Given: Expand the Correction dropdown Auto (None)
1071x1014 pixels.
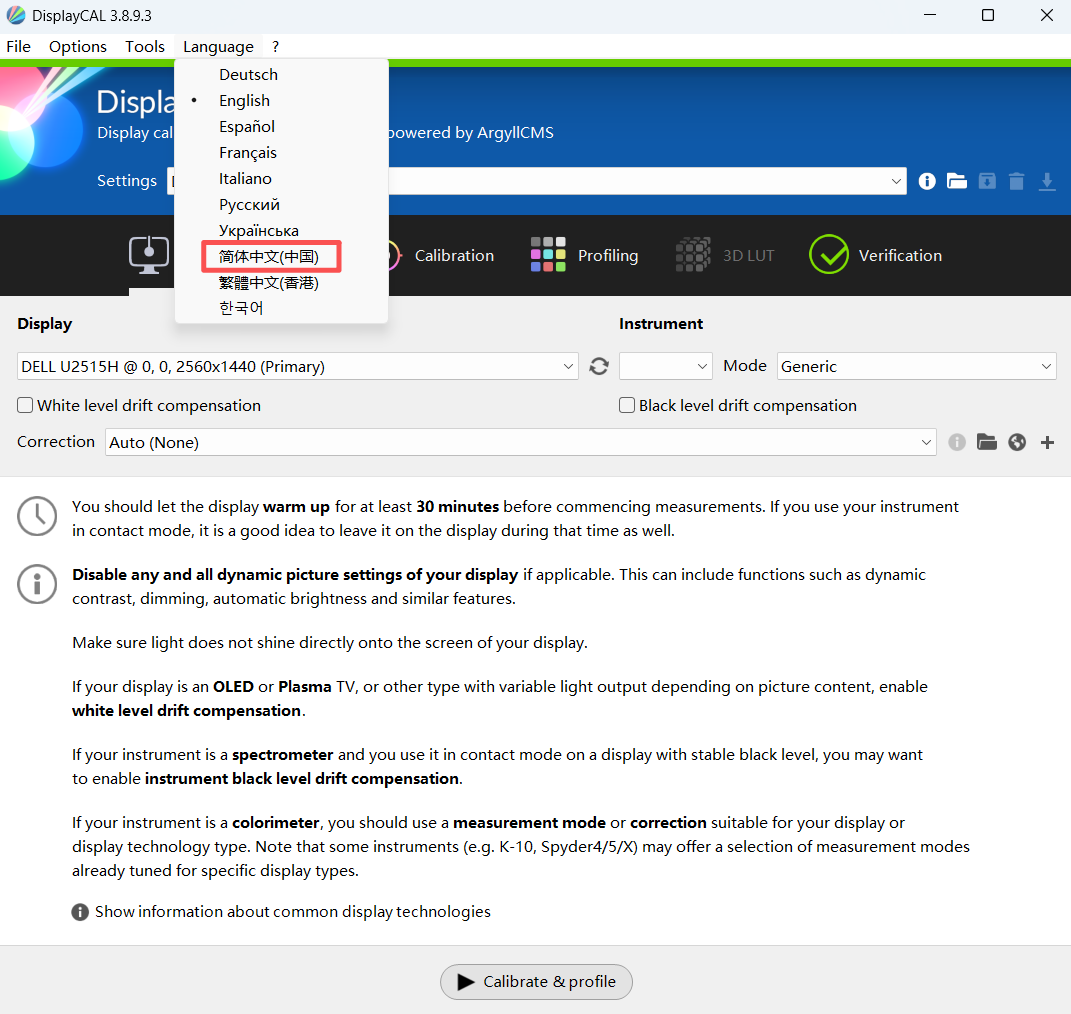Looking at the screenshot, I should [x=520, y=442].
